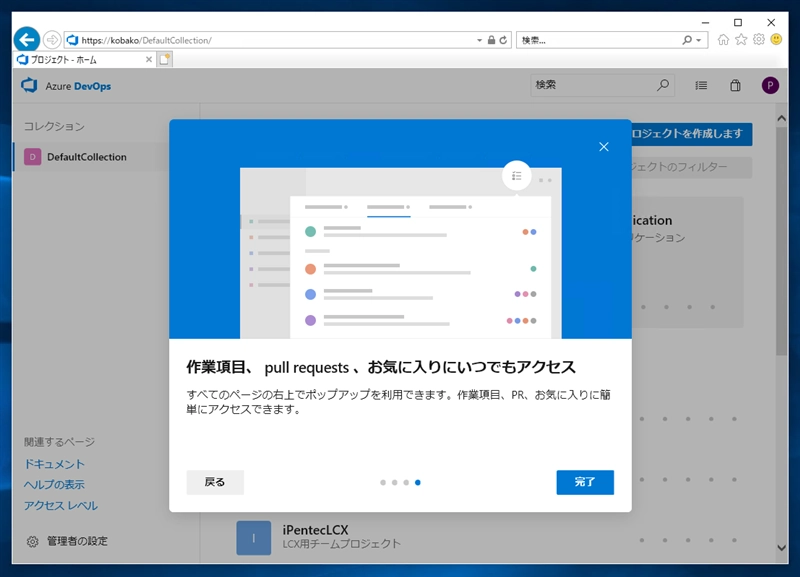Open the favorites star icon
The image size is (800, 577).
coord(741,39)
